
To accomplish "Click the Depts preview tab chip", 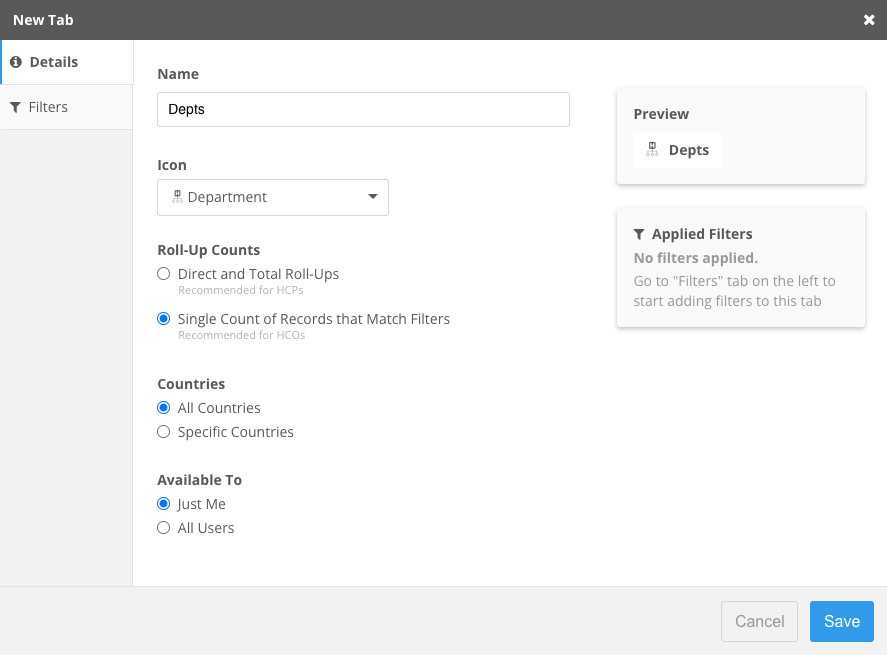I will tap(678, 150).
